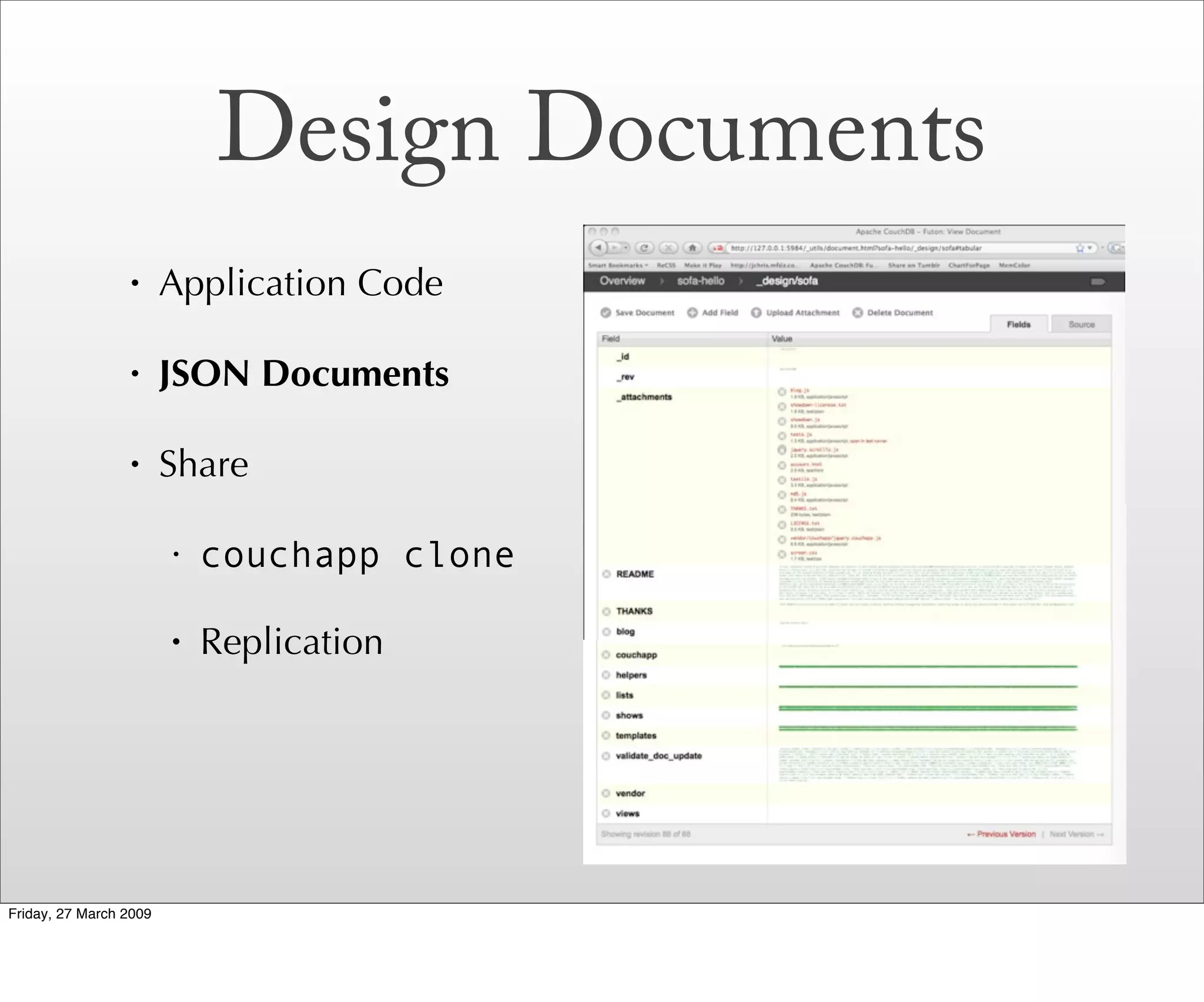
Task: Remove the blog field via its icon
Action: [606, 632]
